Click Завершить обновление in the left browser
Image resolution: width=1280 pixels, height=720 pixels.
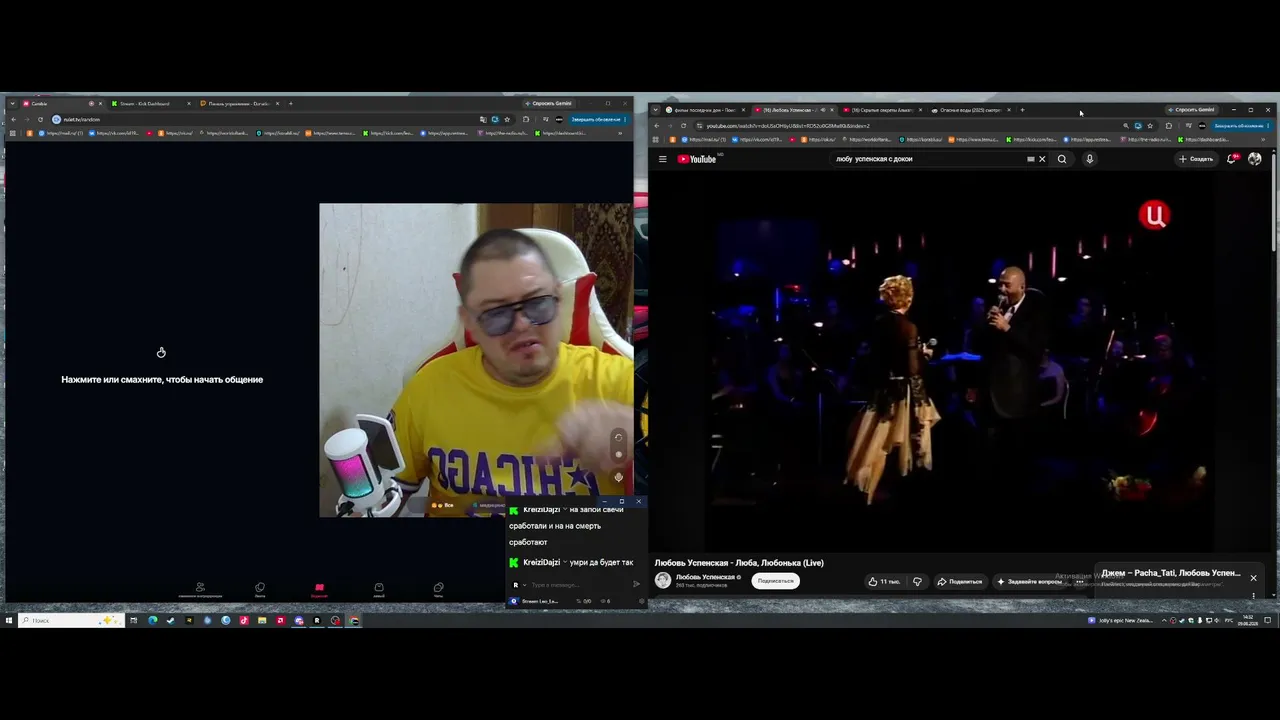point(597,119)
